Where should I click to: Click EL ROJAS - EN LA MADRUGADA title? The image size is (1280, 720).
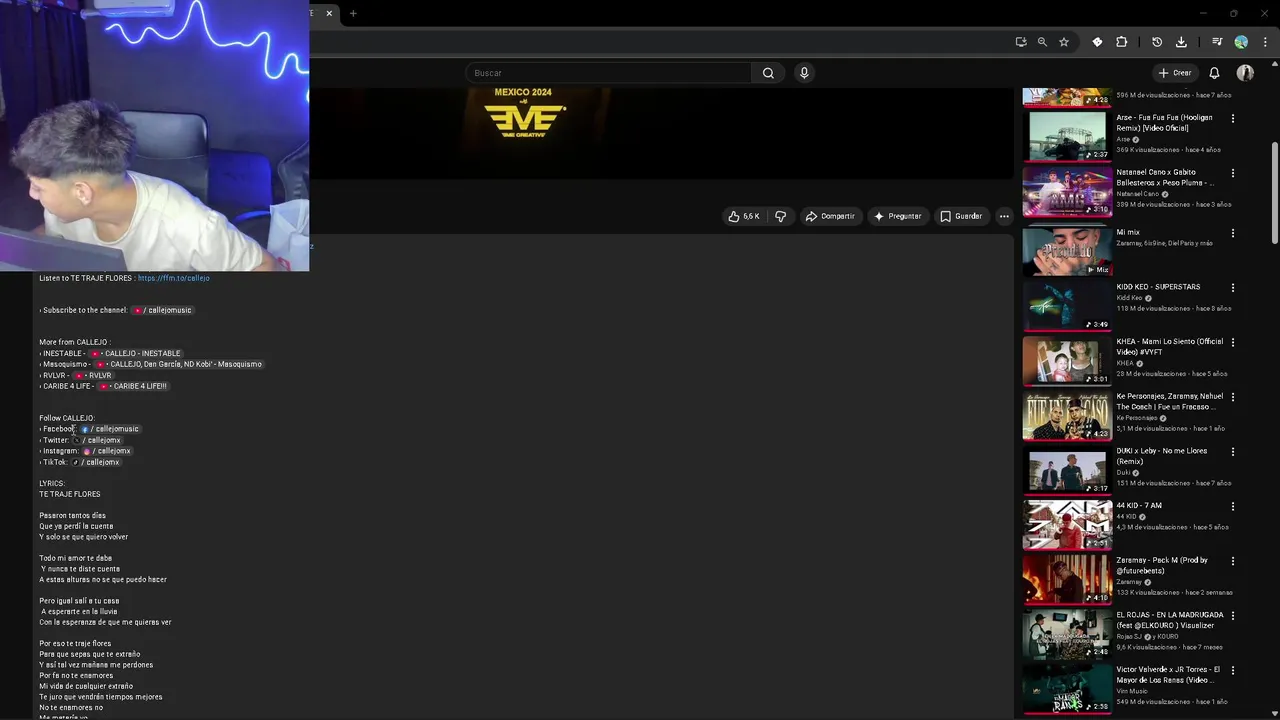click(1169, 620)
